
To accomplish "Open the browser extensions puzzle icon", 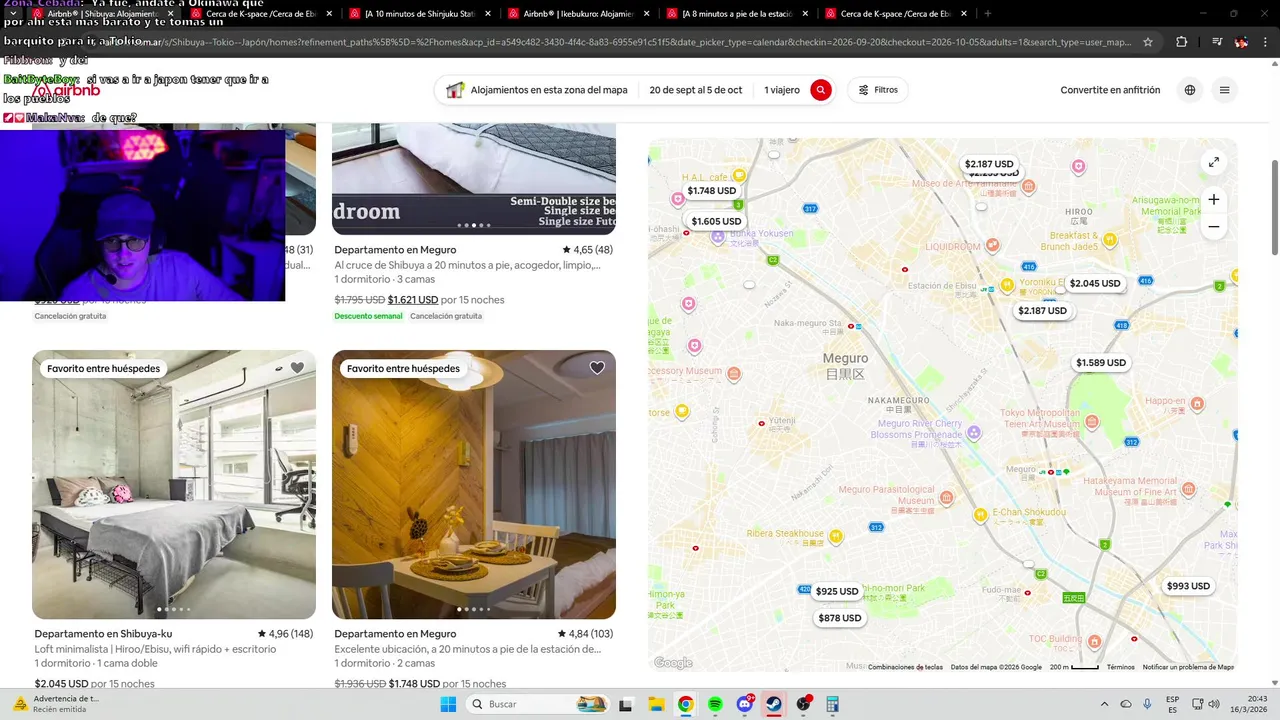I will 1182,42.
